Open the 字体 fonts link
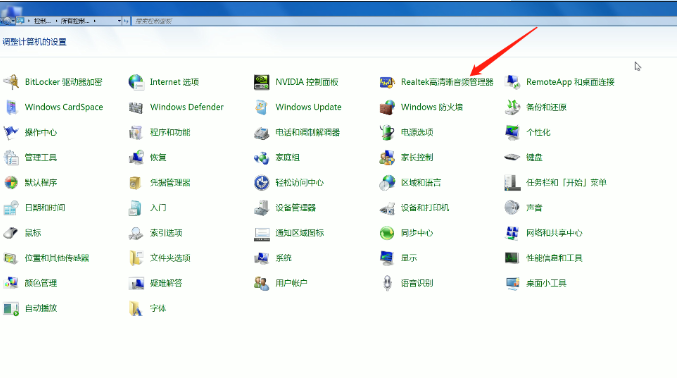 pos(158,308)
